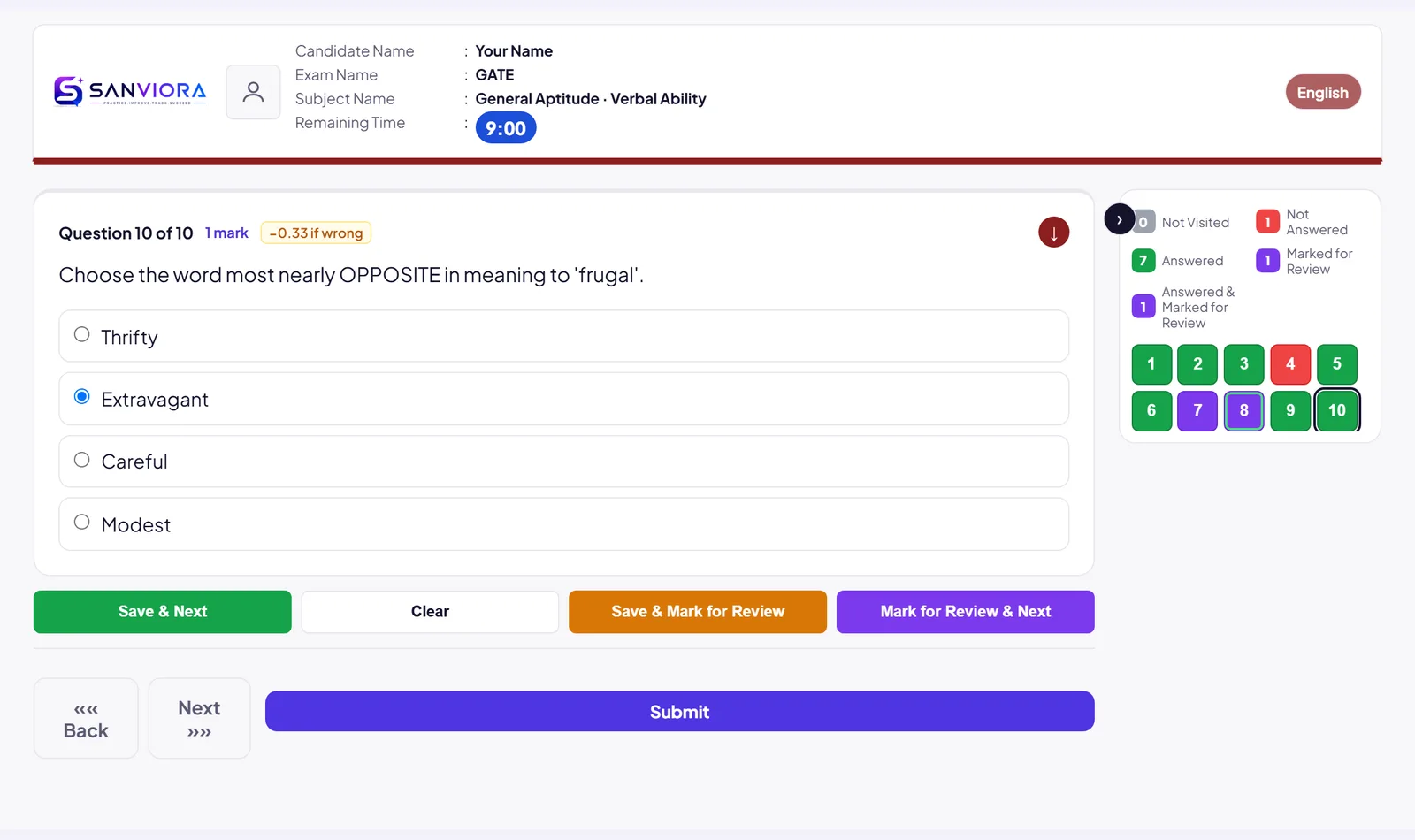Choose the Modest radio option
Image resolution: width=1415 pixels, height=840 pixels.
tap(563, 524)
